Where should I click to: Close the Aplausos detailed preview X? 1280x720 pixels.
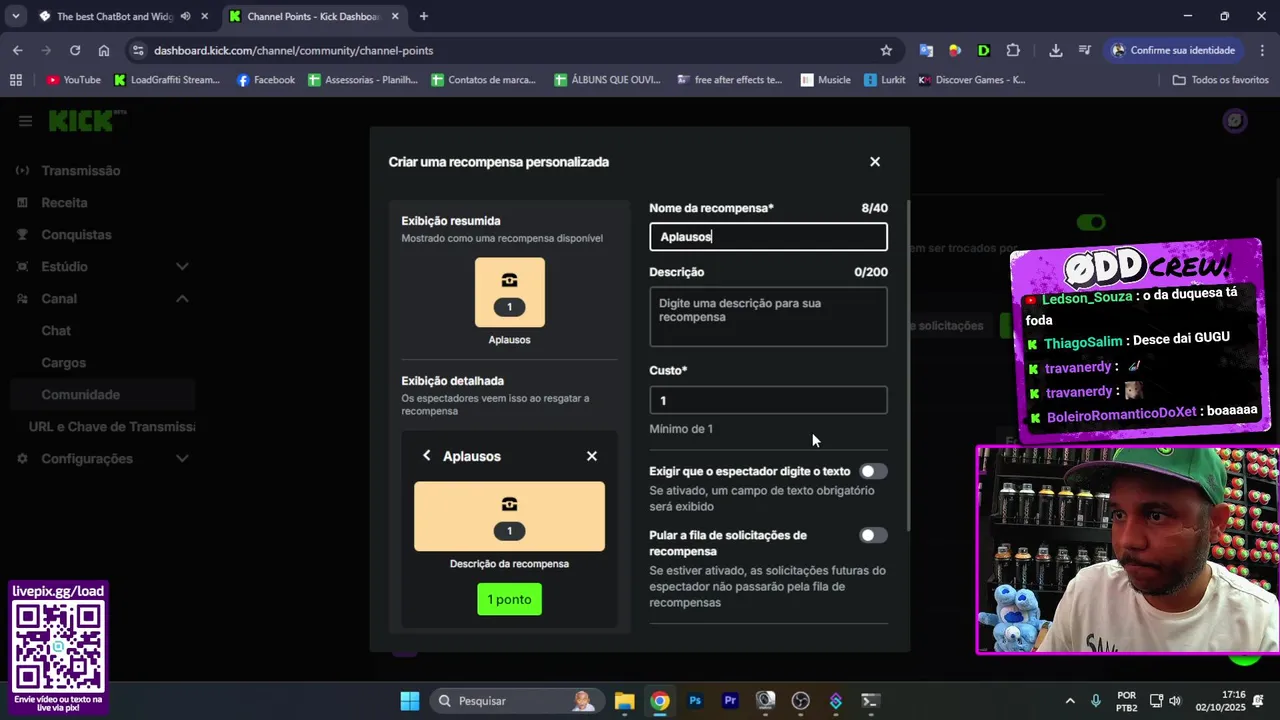pos(592,456)
